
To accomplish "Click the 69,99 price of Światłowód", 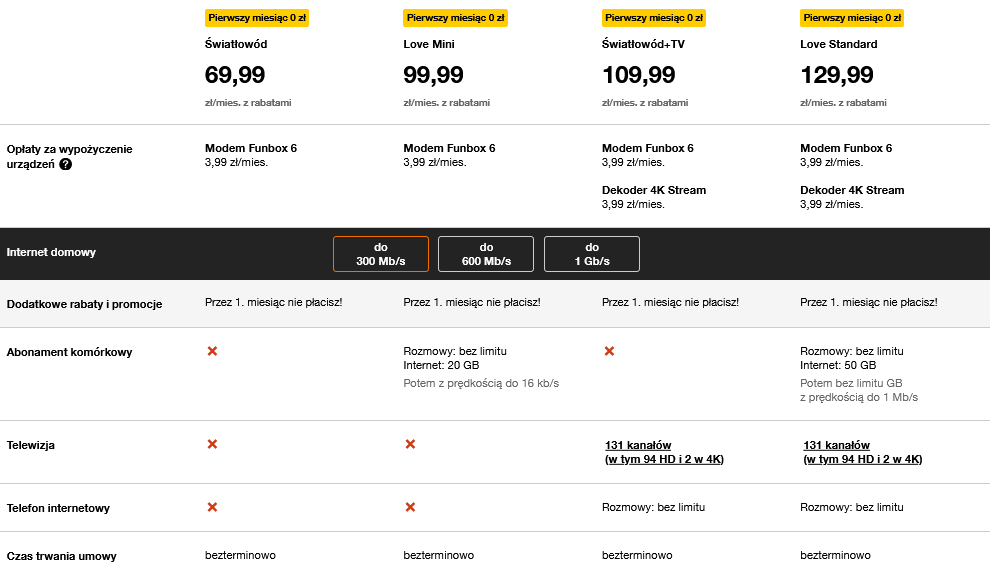I will pyautogui.click(x=235, y=75).
